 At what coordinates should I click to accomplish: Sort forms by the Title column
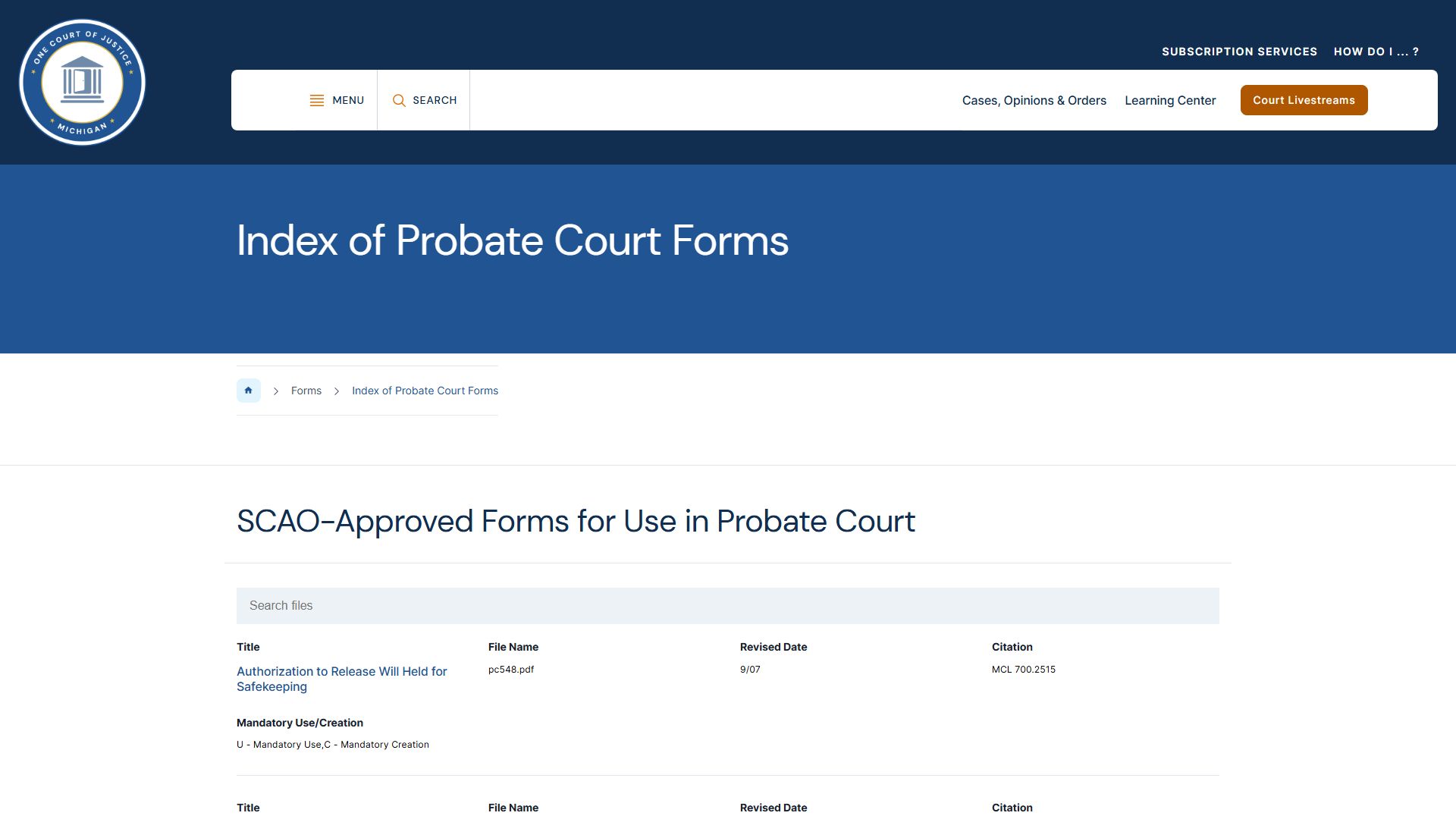[x=248, y=647]
